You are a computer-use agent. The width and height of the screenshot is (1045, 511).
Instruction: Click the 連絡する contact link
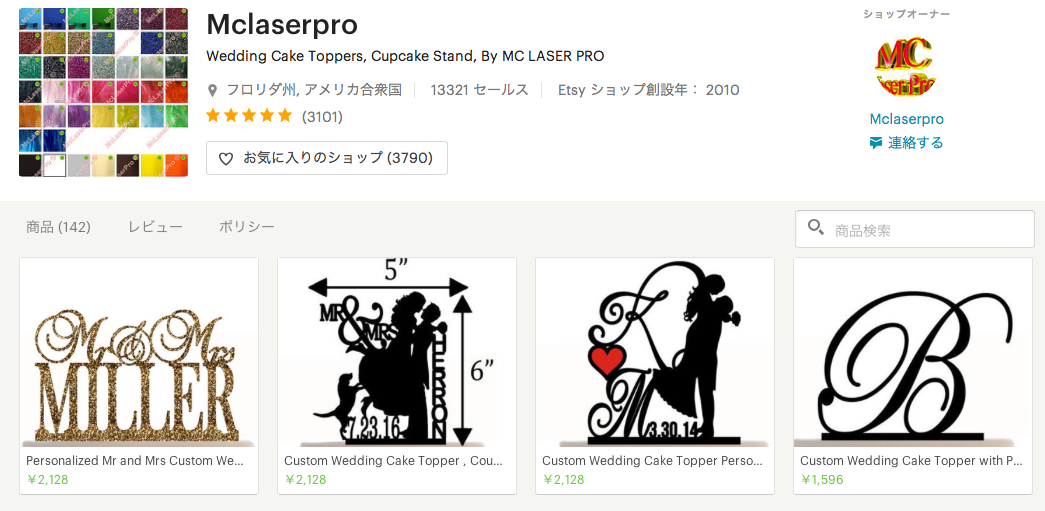click(915, 143)
